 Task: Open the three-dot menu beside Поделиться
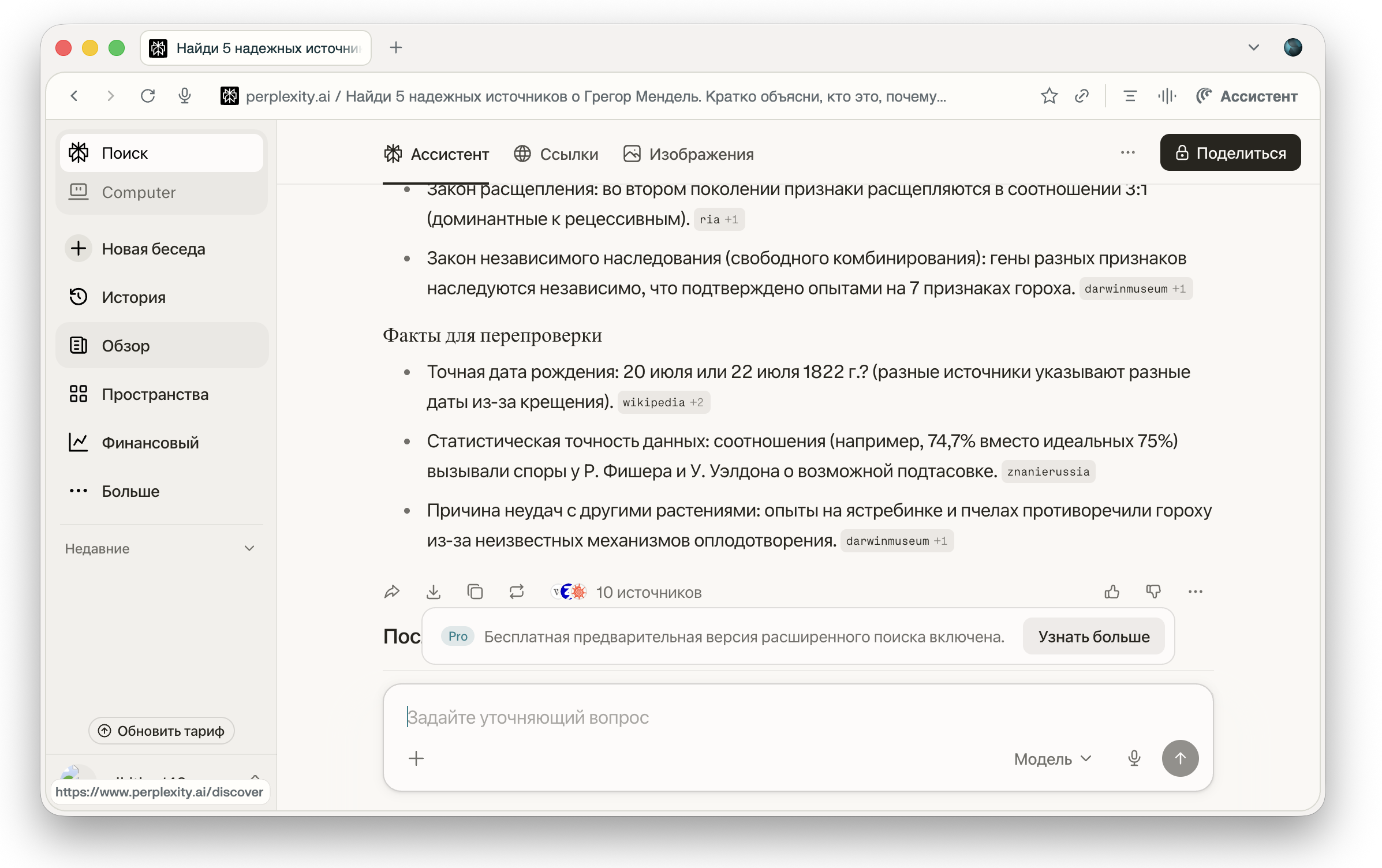click(1127, 153)
